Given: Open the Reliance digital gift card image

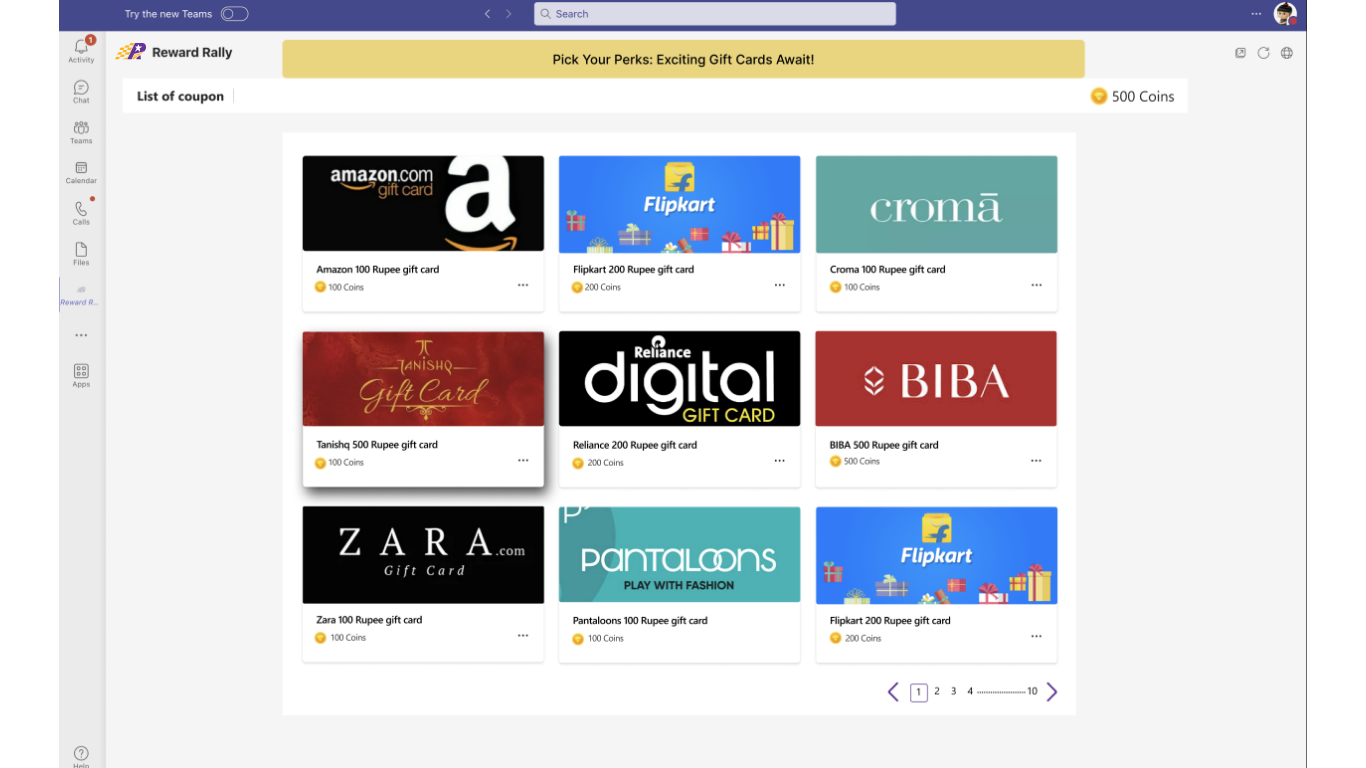Looking at the screenshot, I should pos(679,379).
